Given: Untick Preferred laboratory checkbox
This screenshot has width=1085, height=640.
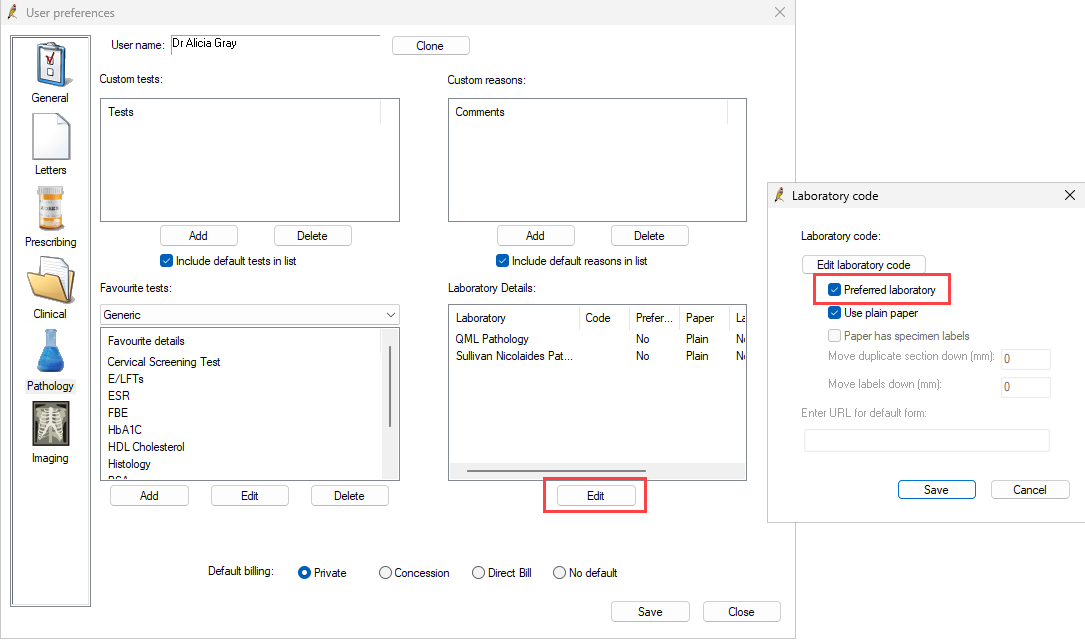Looking at the screenshot, I should pyautogui.click(x=835, y=290).
